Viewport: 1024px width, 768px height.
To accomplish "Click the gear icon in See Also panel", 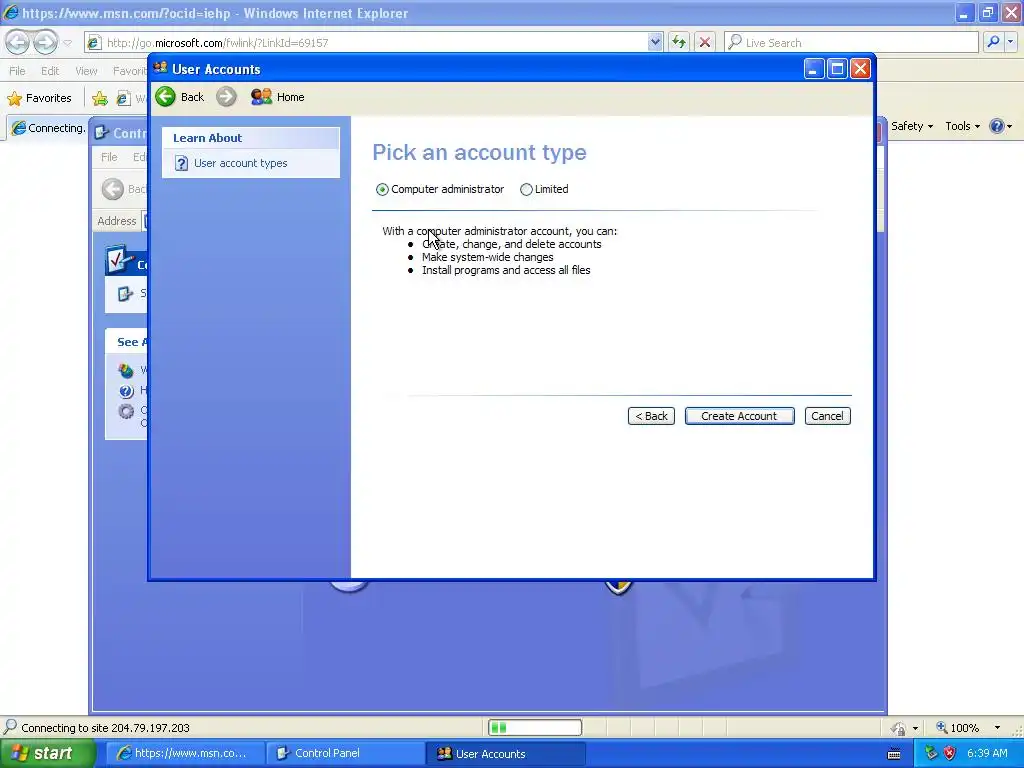I will [x=126, y=411].
